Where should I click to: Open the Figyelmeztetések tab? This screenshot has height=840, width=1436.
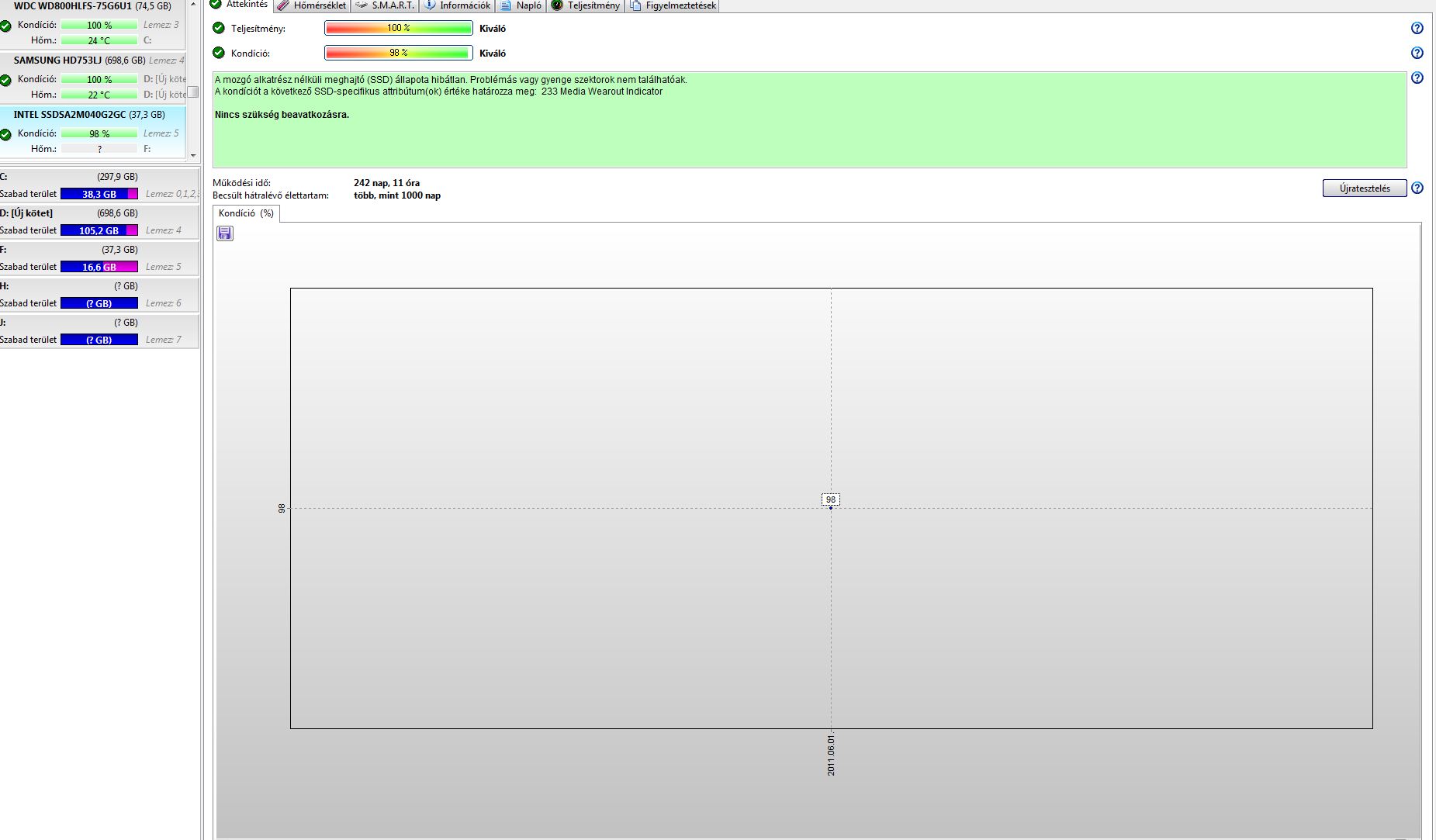tap(673, 5)
